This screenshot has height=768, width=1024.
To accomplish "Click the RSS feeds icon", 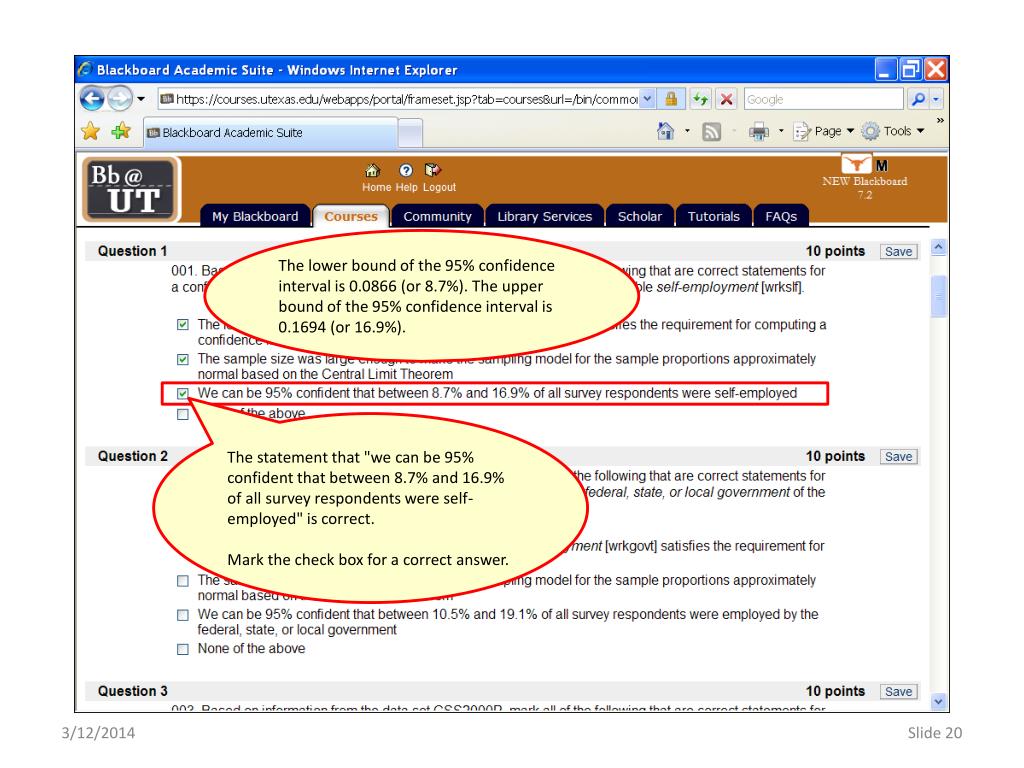I will click(x=711, y=132).
